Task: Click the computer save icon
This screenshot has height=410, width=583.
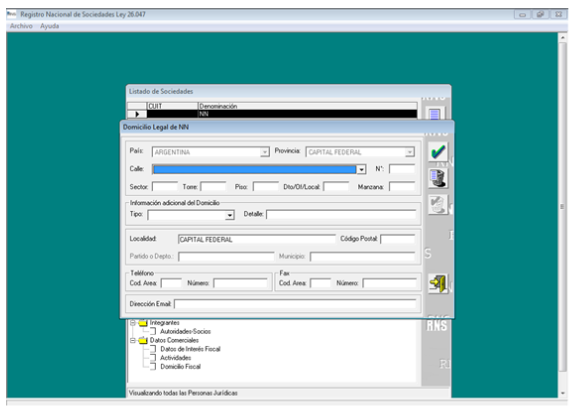Action: coord(438,178)
